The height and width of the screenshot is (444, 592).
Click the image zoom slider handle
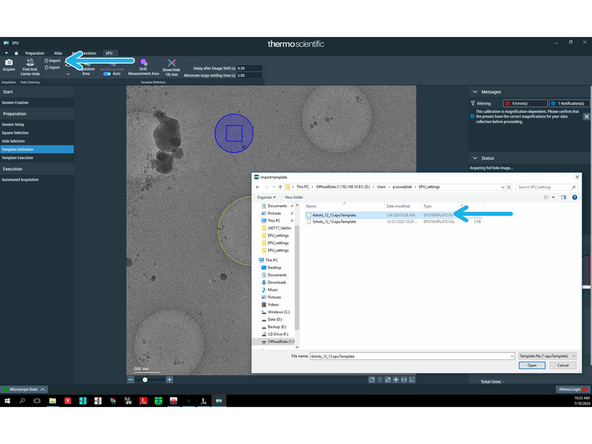145,380
